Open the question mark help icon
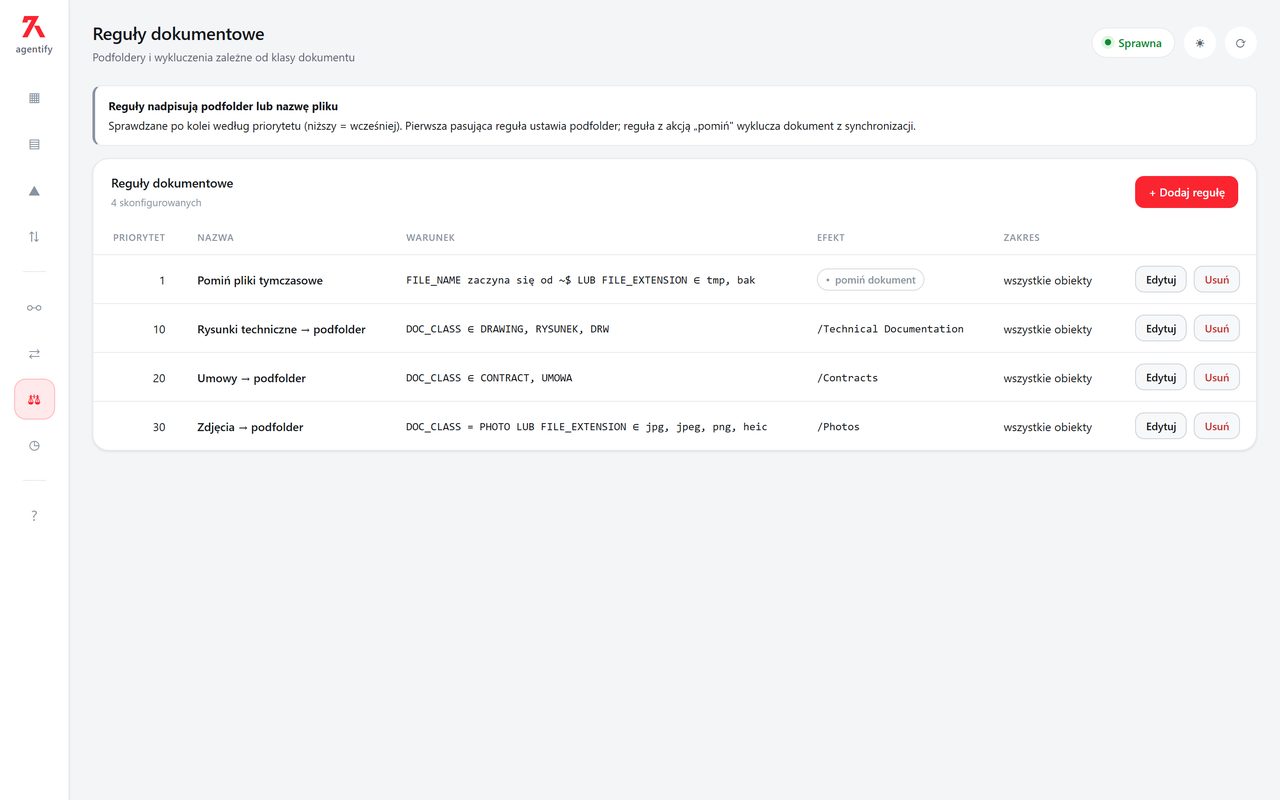The image size is (1280, 800). coord(34,516)
